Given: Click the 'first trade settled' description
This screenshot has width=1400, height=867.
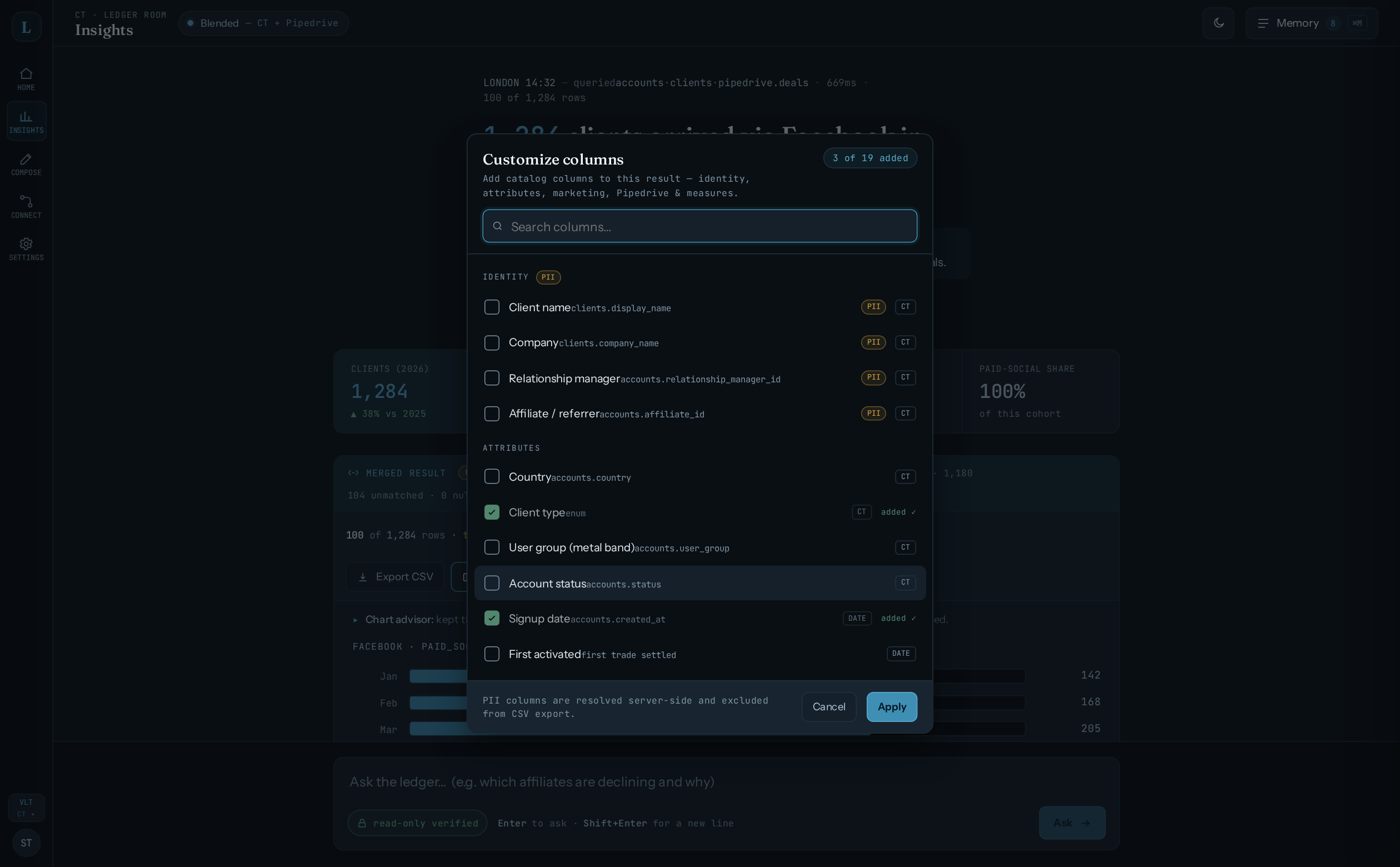Looking at the screenshot, I should click(x=629, y=655).
